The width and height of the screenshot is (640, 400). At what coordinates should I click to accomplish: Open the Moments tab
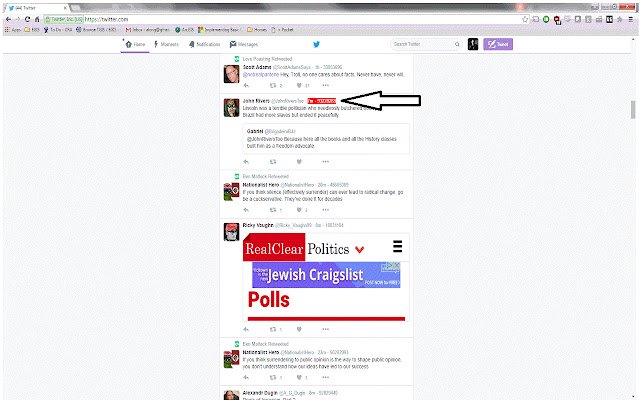point(166,44)
